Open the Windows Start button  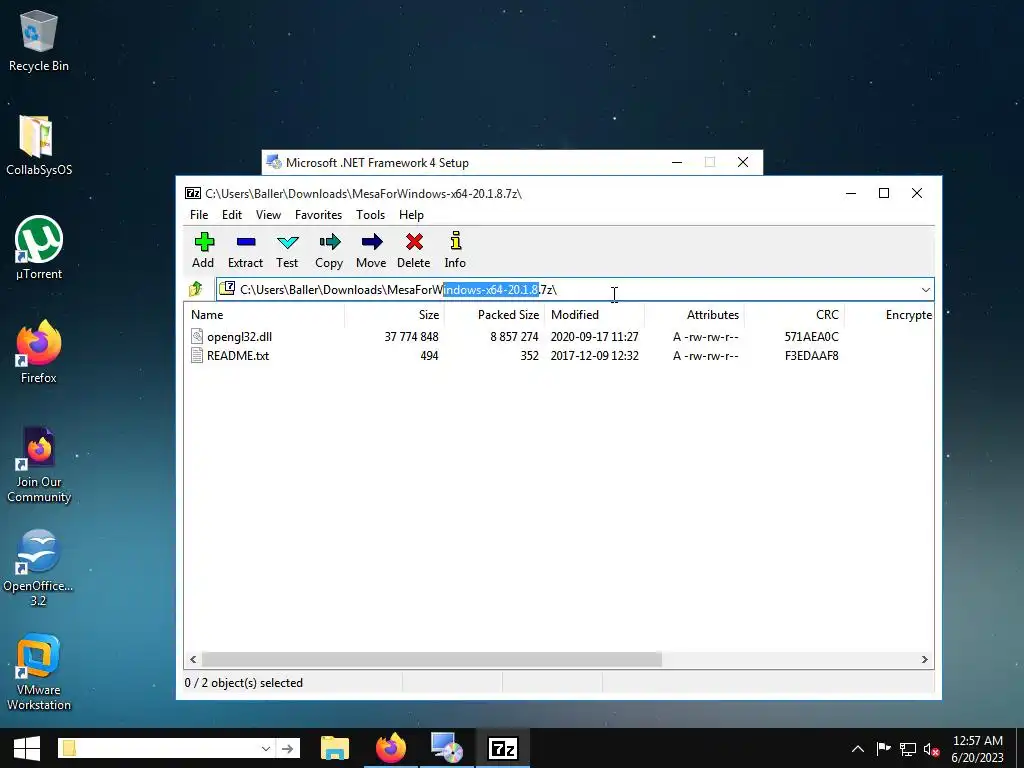pyautogui.click(x=27, y=748)
